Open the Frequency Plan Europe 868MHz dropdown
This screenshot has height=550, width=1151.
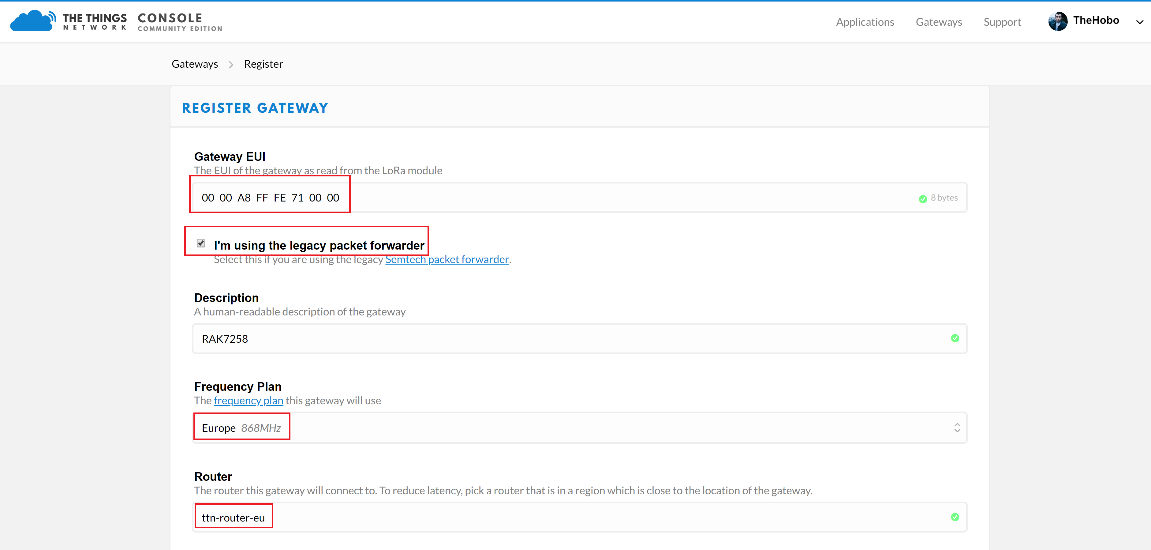coord(580,427)
